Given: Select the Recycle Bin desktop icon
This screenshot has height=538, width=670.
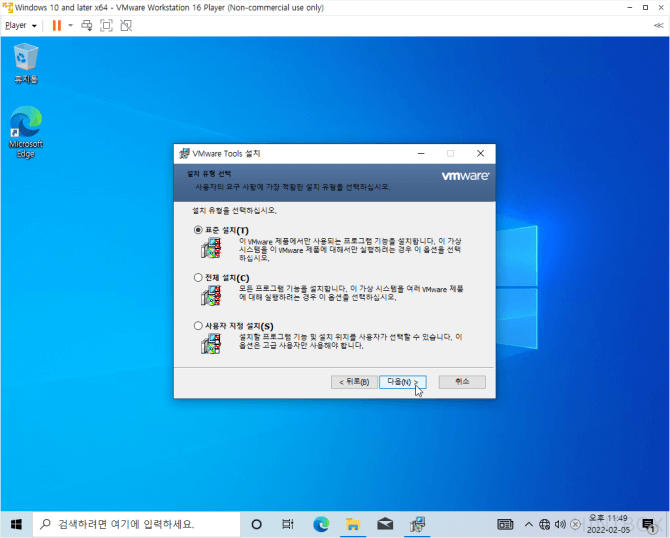Looking at the screenshot, I should pyautogui.click(x=26, y=63).
